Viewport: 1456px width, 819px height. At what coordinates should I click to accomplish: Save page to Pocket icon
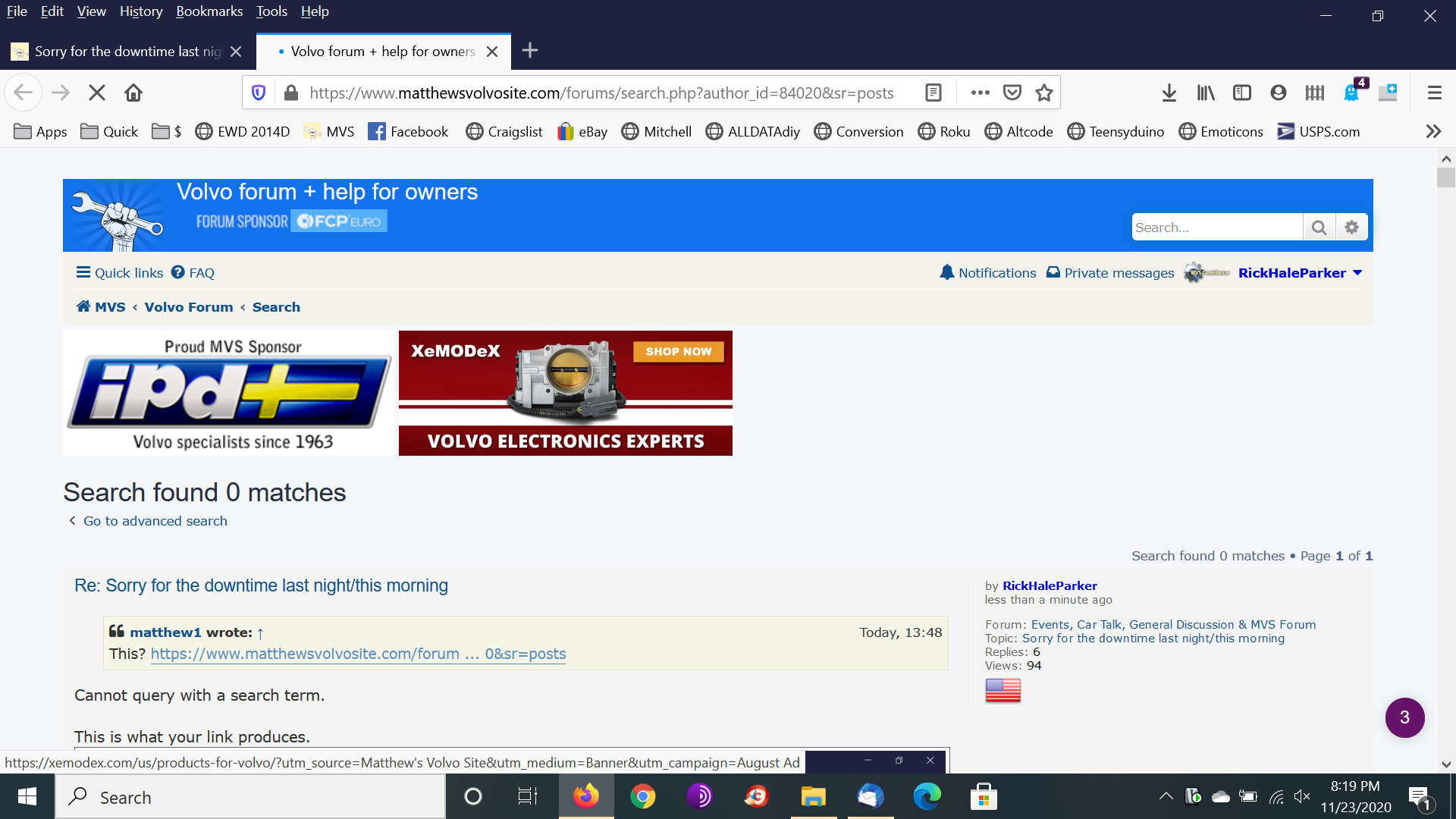click(1012, 93)
